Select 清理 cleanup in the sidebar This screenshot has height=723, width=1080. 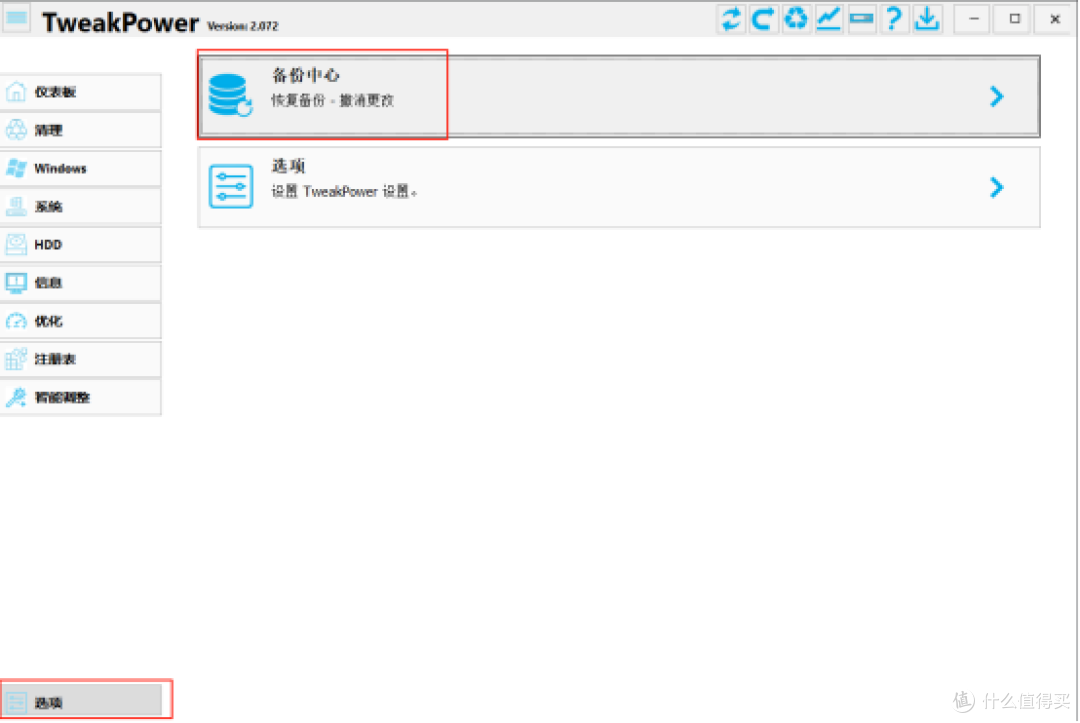point(81,130)
